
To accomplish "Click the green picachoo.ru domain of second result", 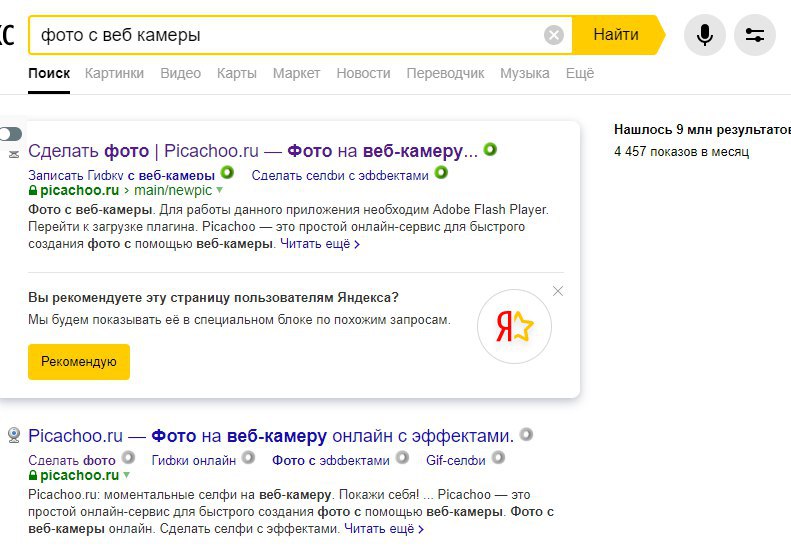I will point(80,475).
